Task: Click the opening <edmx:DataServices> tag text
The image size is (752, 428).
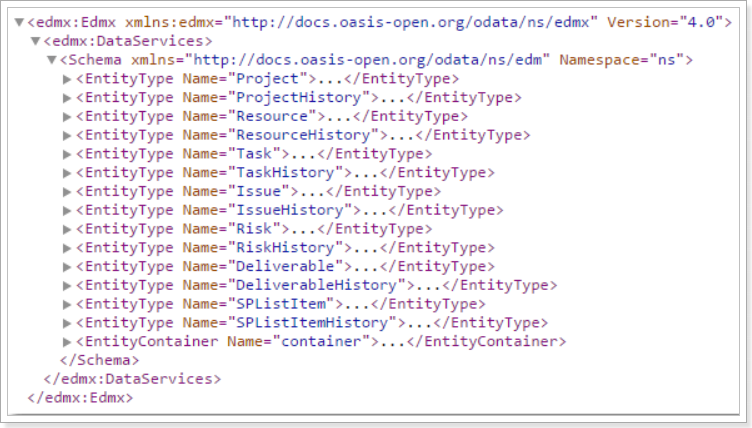Action: click(128, 41)
